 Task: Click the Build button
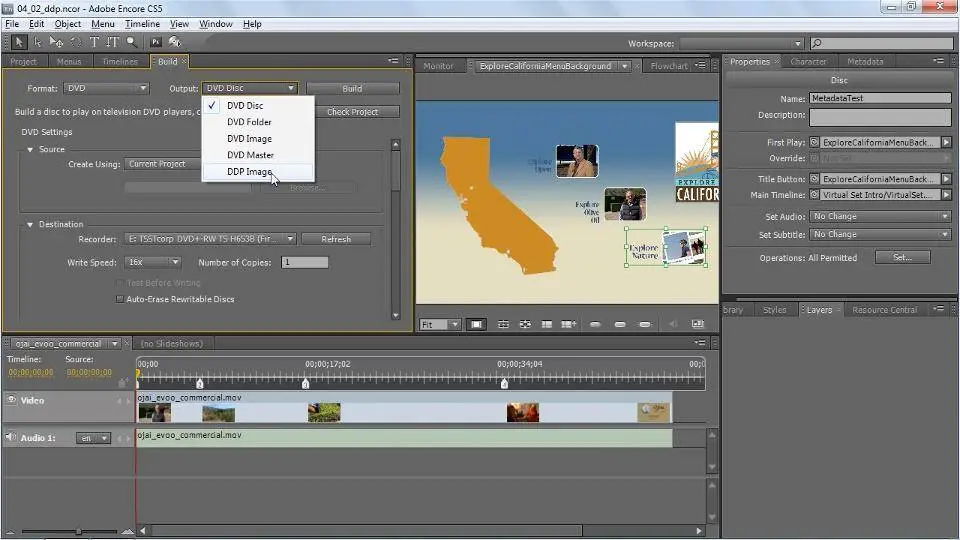click(x=352, y=88)
